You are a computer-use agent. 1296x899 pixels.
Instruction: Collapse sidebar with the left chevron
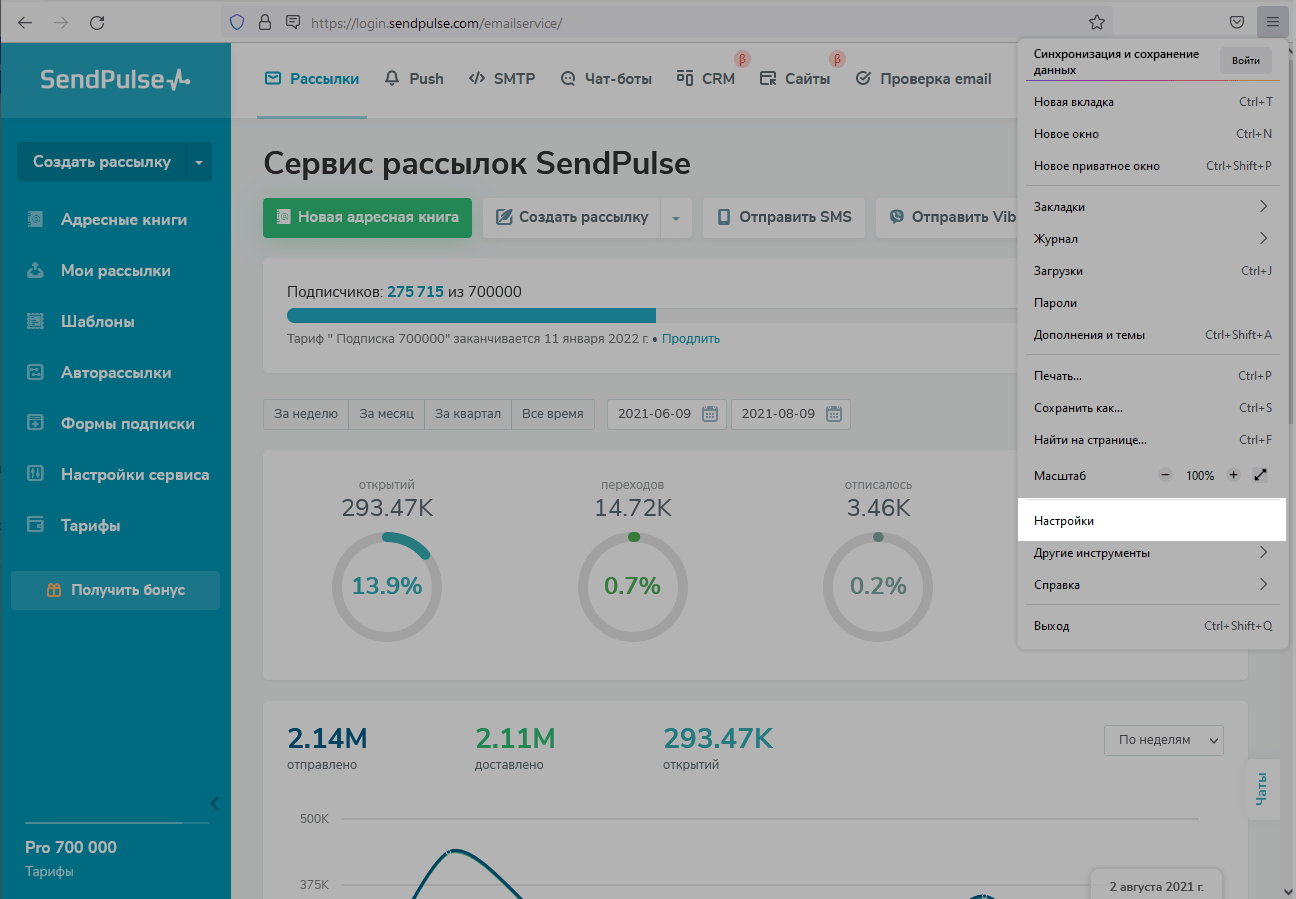(214, 803)
